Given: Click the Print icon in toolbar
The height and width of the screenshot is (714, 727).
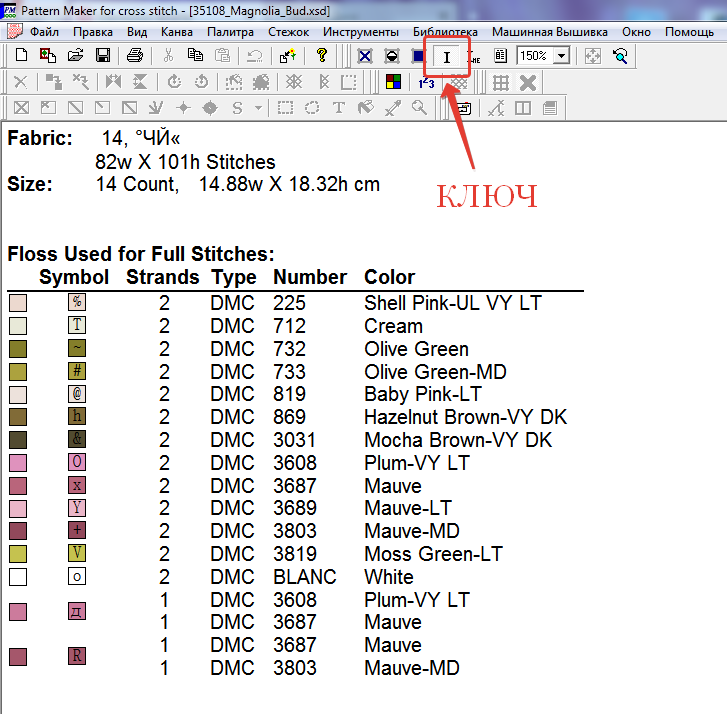Looking at the screenshot, I should click(135, 56).
